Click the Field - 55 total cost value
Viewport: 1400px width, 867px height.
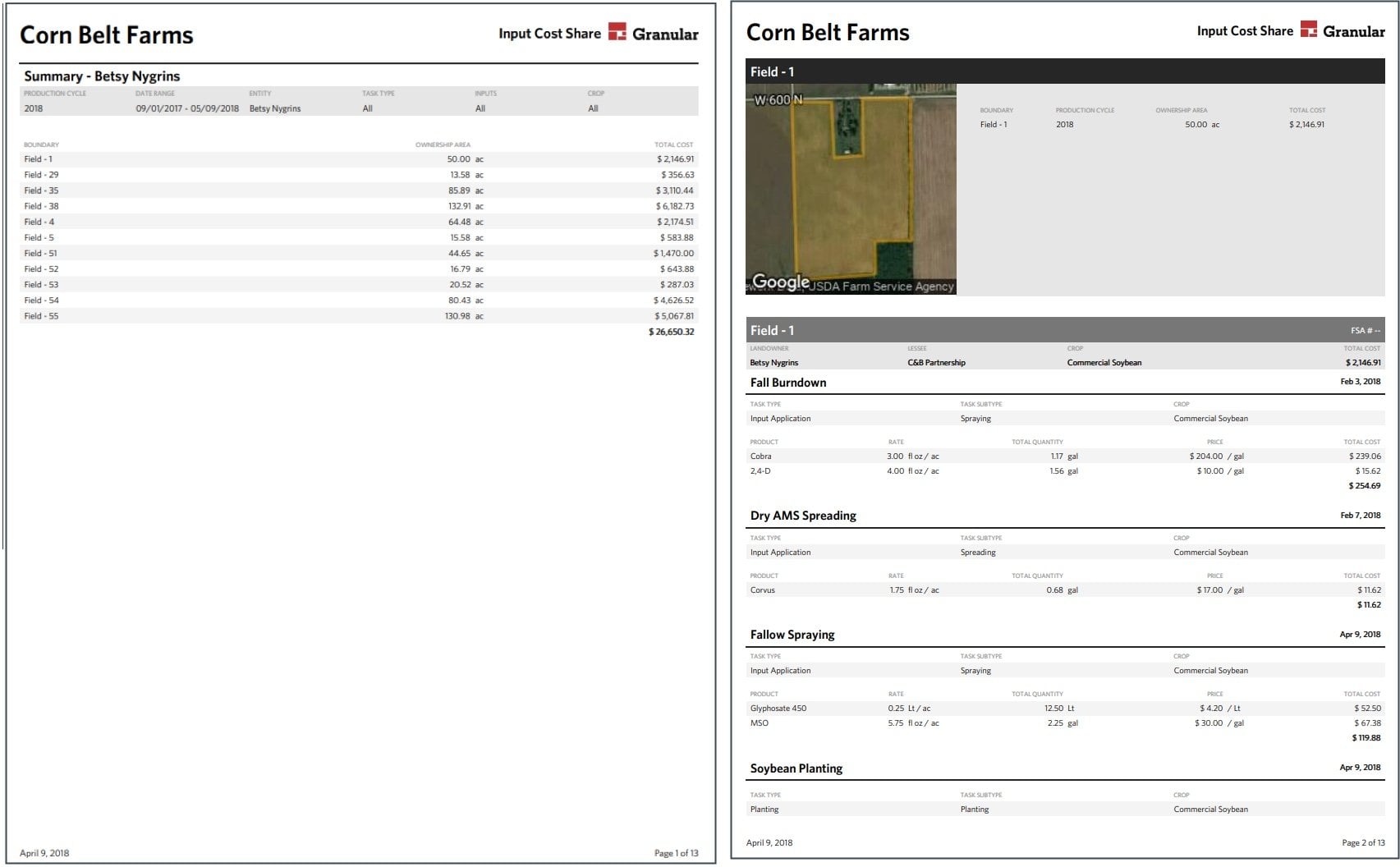[x=674, y=316]
